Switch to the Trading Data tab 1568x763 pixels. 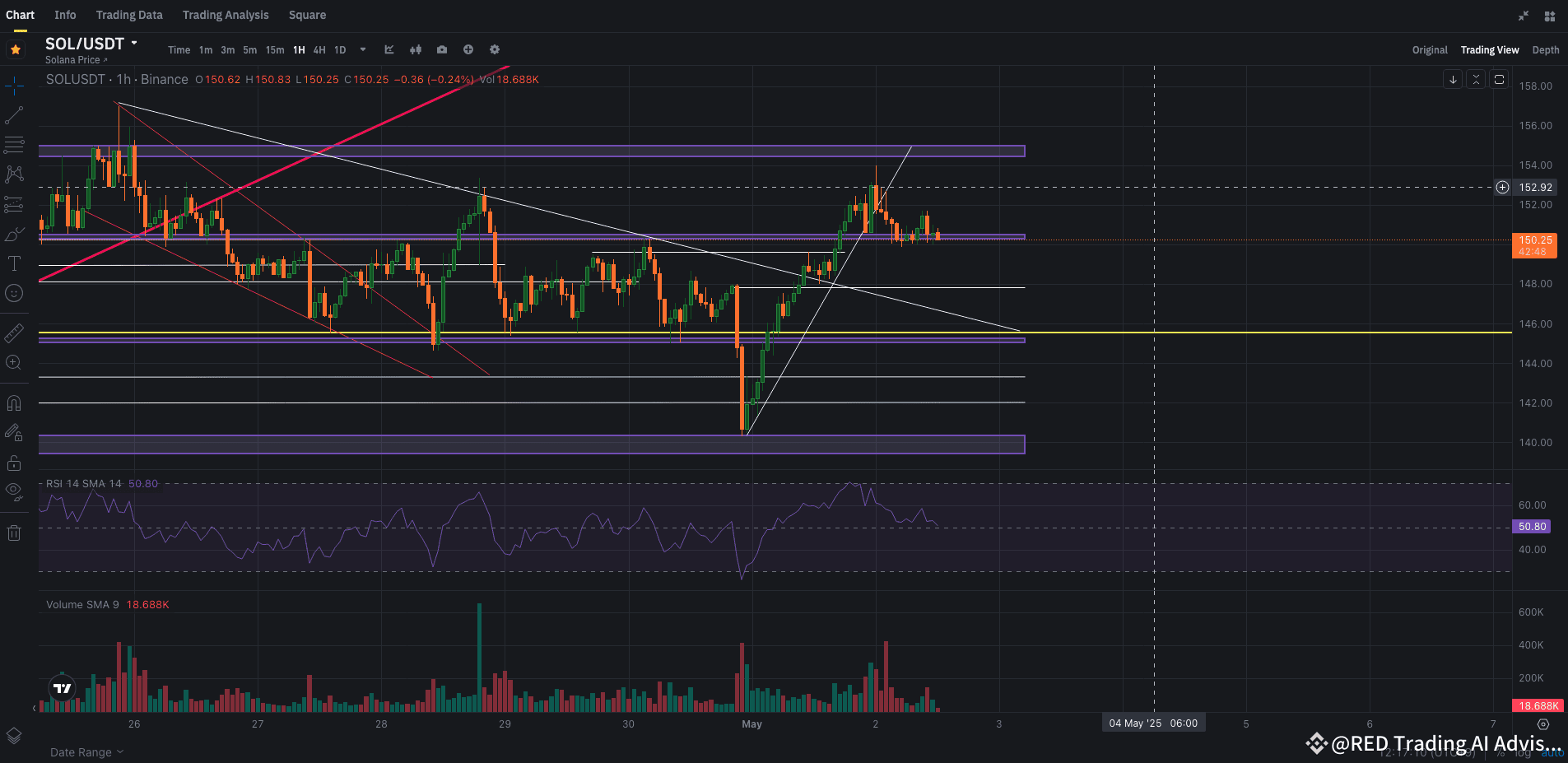click(128, 15)
